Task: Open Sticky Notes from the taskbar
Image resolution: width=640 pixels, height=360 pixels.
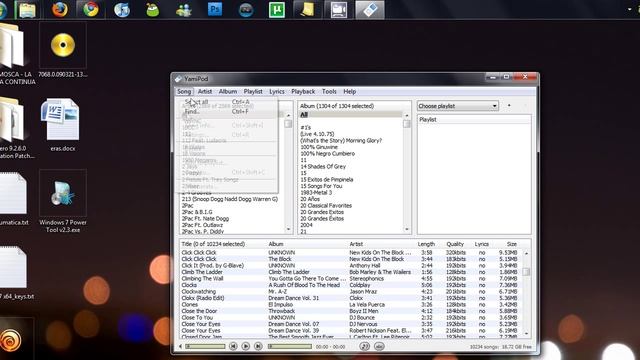Action: (307, 9)
